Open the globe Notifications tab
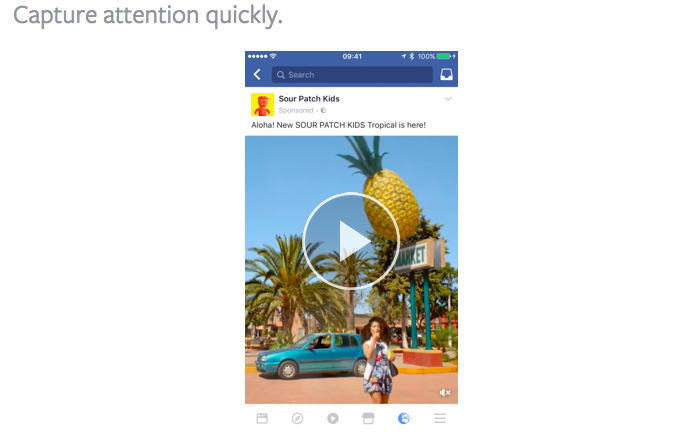Viewport: 682px width, 436px height. click(404, 418)
